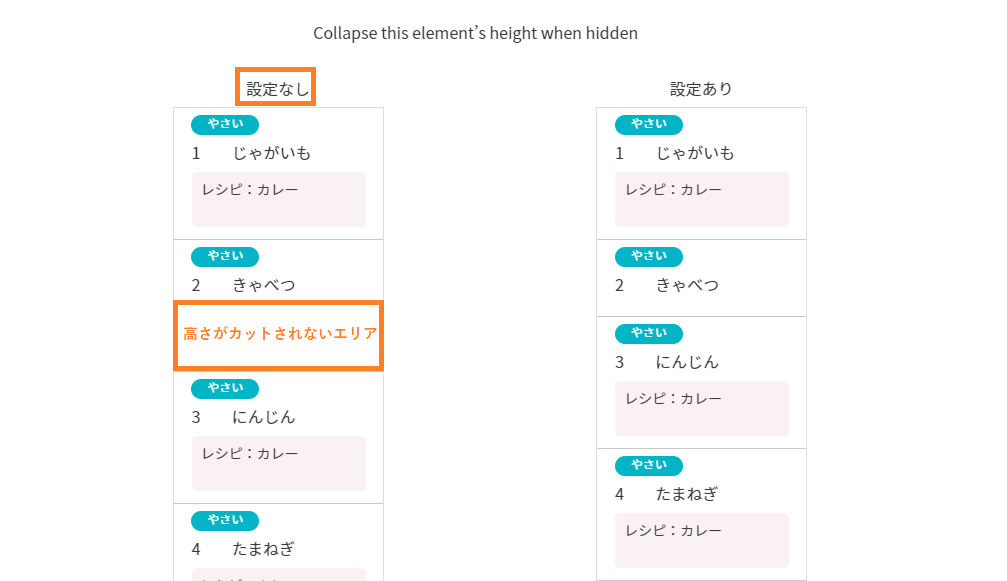Click the にんじん recipe box in right list
This screenshot has width=1007, height=581.
(702, 408)
